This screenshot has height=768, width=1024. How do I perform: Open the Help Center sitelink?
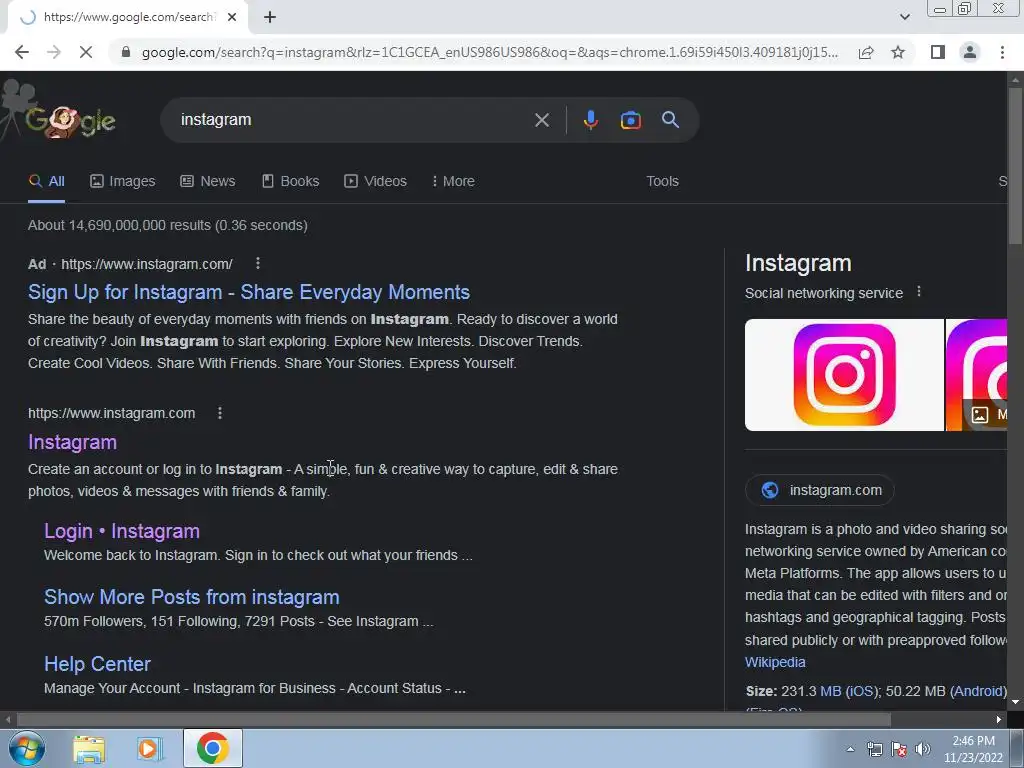point(97,664)
